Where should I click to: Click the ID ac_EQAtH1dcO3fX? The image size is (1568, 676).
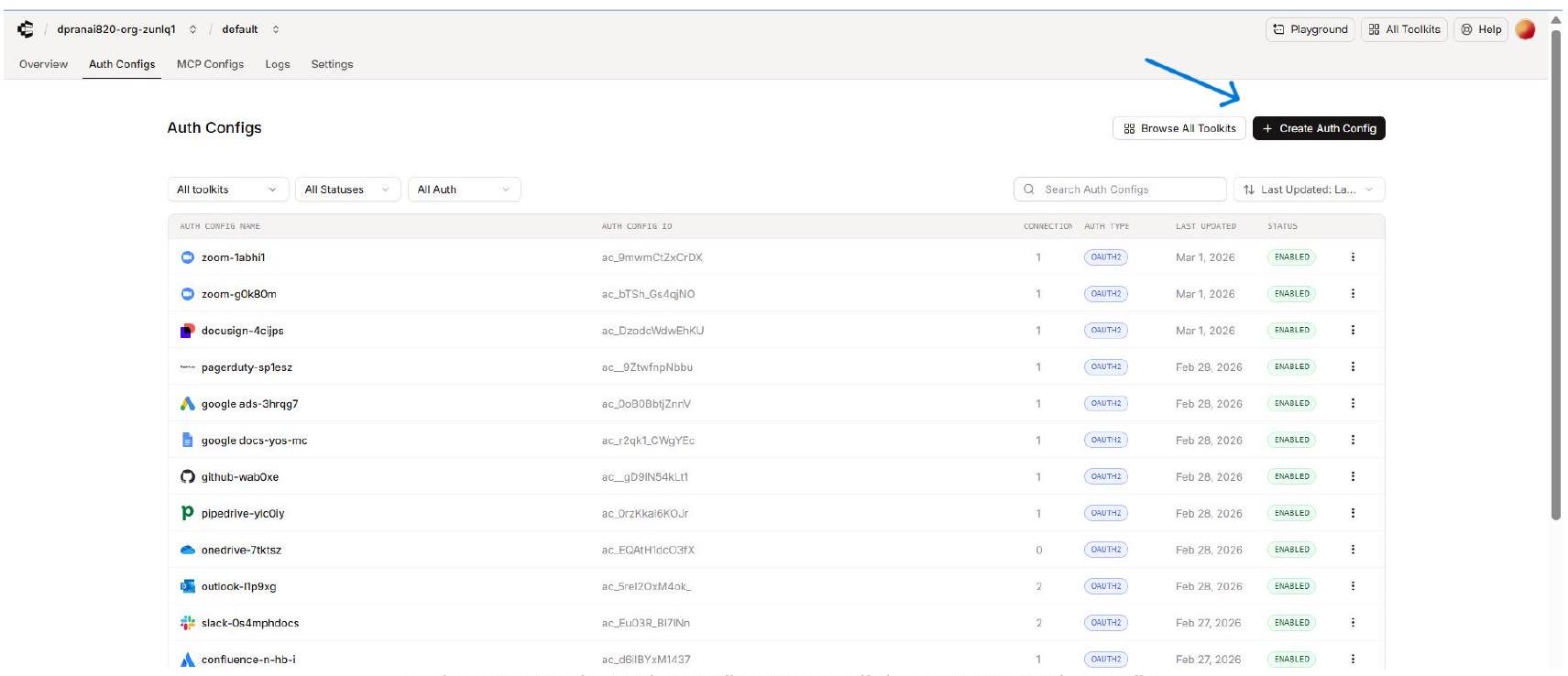click(x=648, y=551)
